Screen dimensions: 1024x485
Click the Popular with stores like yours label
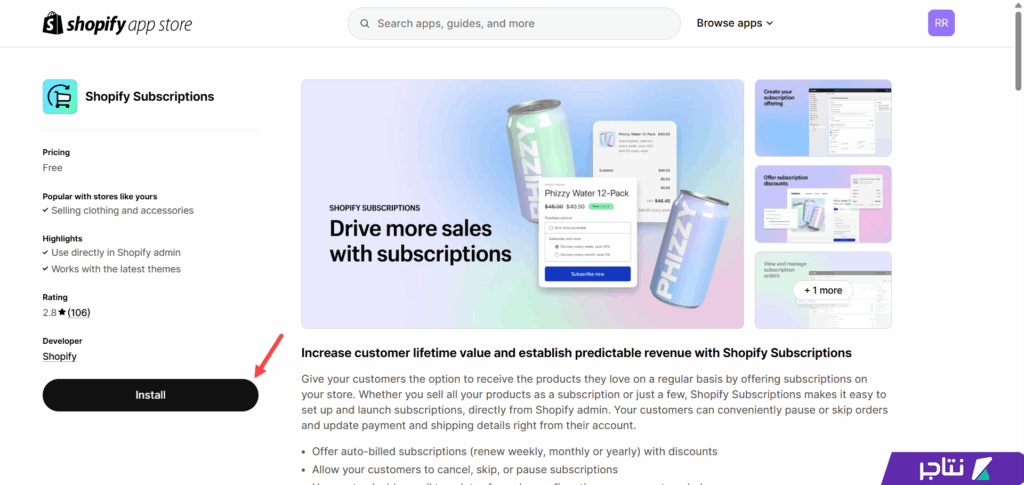pyautogui.click(x=100, y=196)
